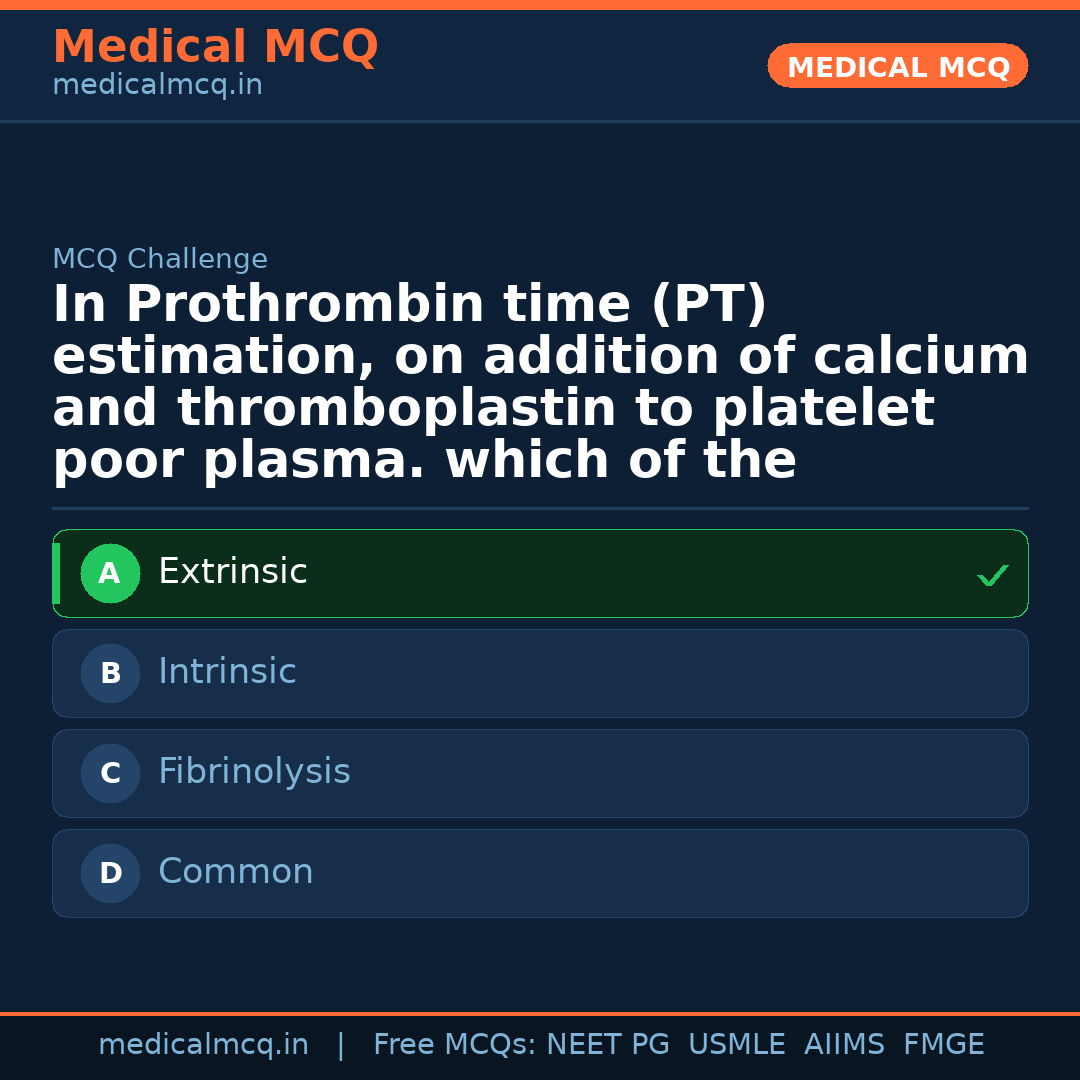
Task: Click the MCQ Challenge label
Action: tap(160, 260)
